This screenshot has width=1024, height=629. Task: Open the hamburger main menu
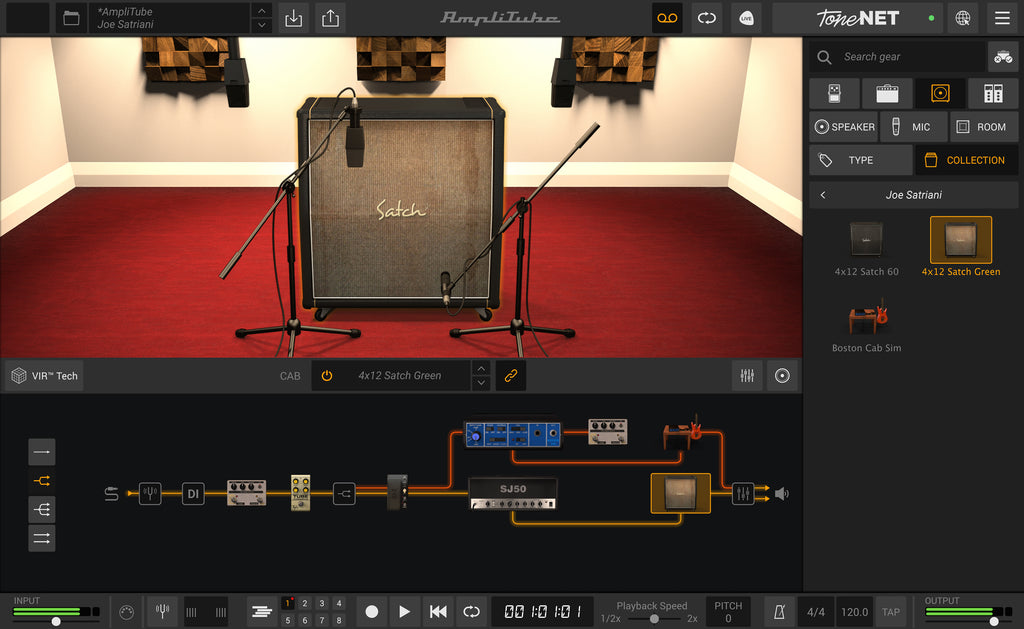pyautogui.click(x=1002, y=18)
